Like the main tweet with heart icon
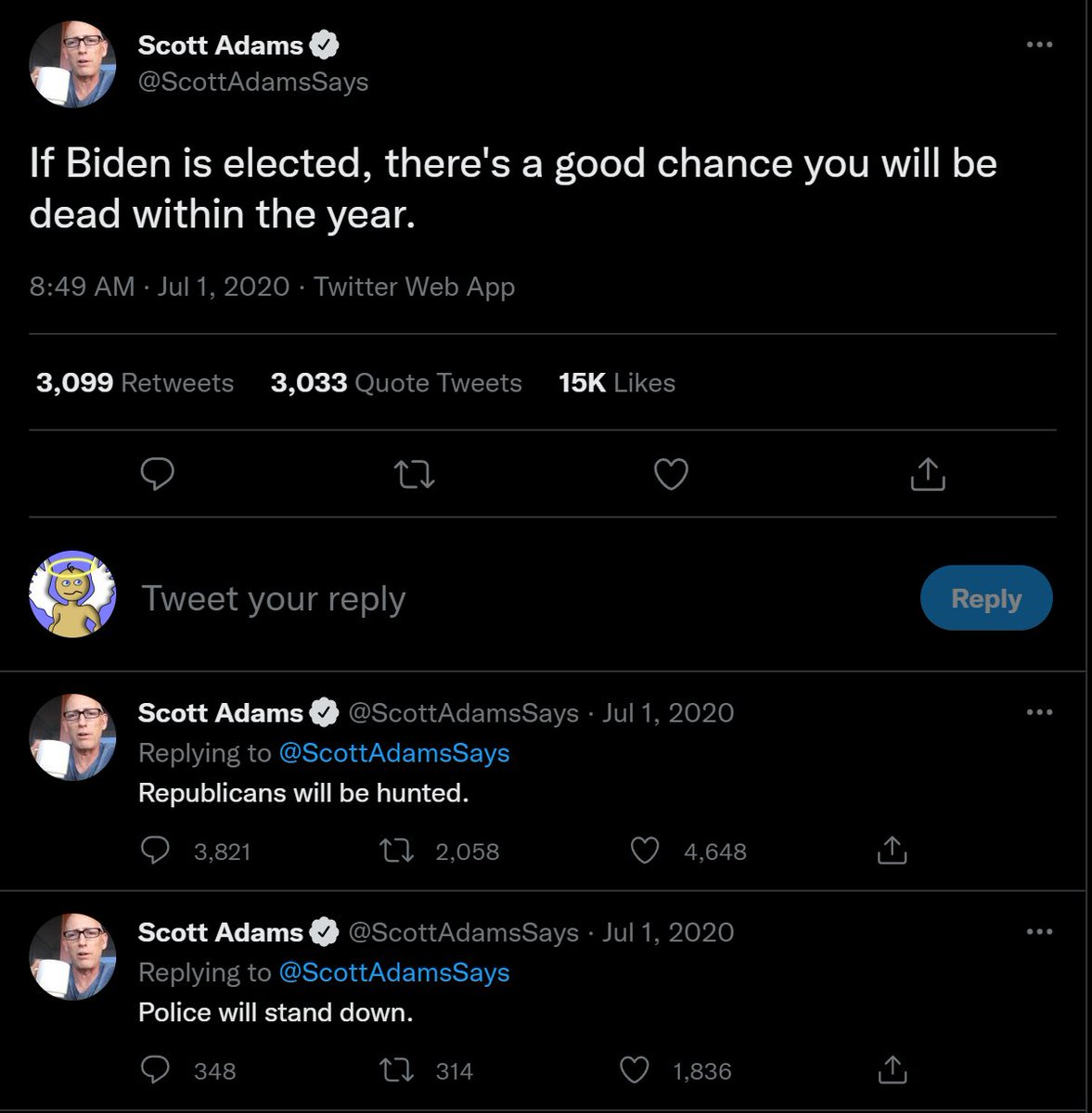 [x=671, y=475]
